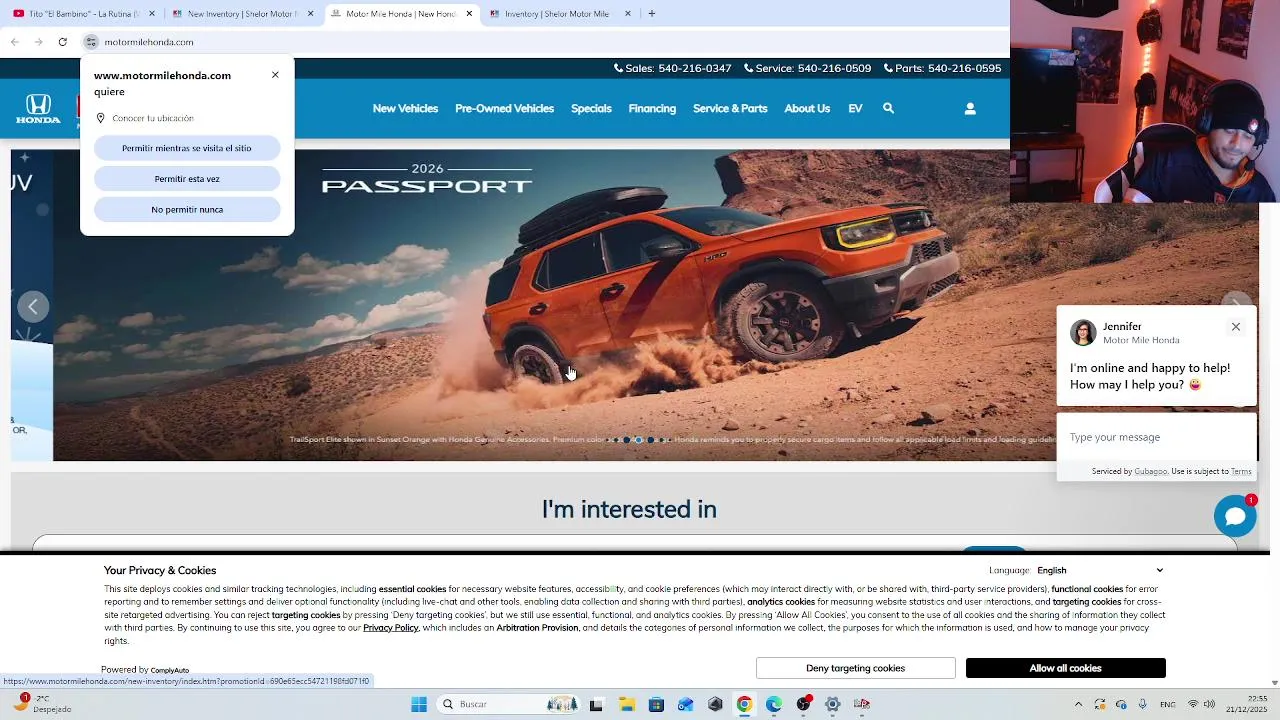Close the YouTube Tito El Bambino tab
Screen dimensions: 1280x720
click(x=152, y=14)
